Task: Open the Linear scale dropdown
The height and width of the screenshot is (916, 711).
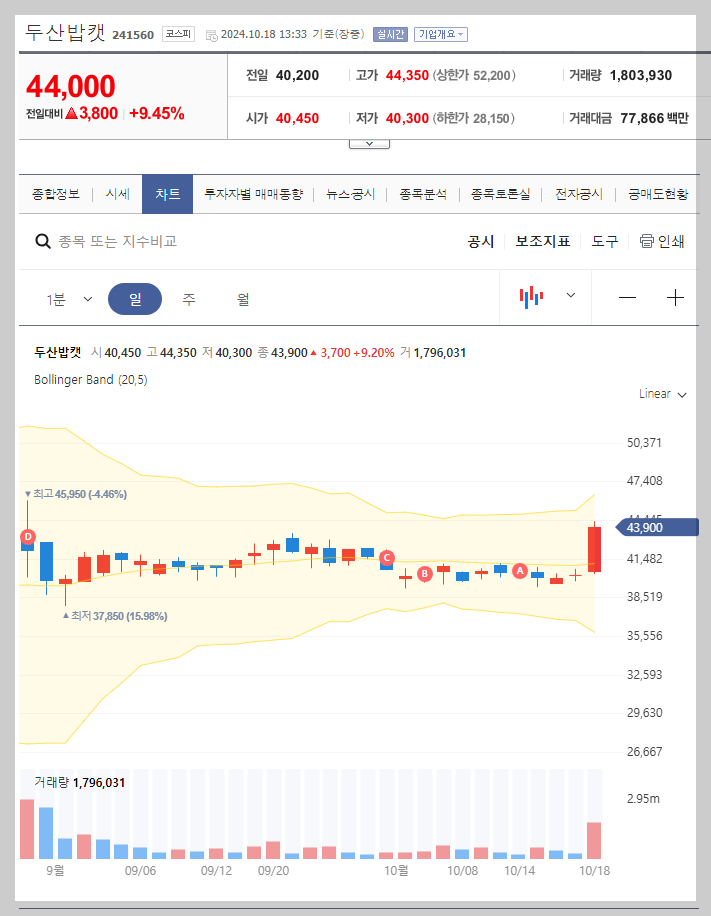Action: 661,394
